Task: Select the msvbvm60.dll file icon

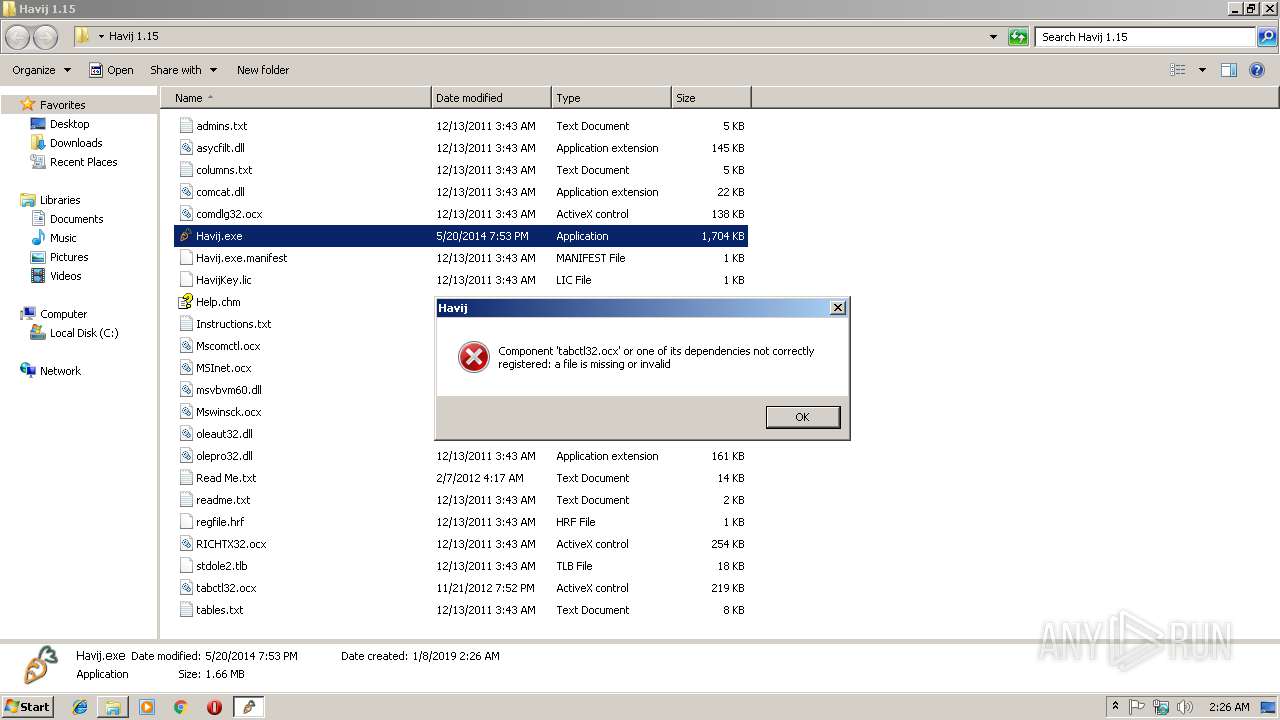Action: 185,390
